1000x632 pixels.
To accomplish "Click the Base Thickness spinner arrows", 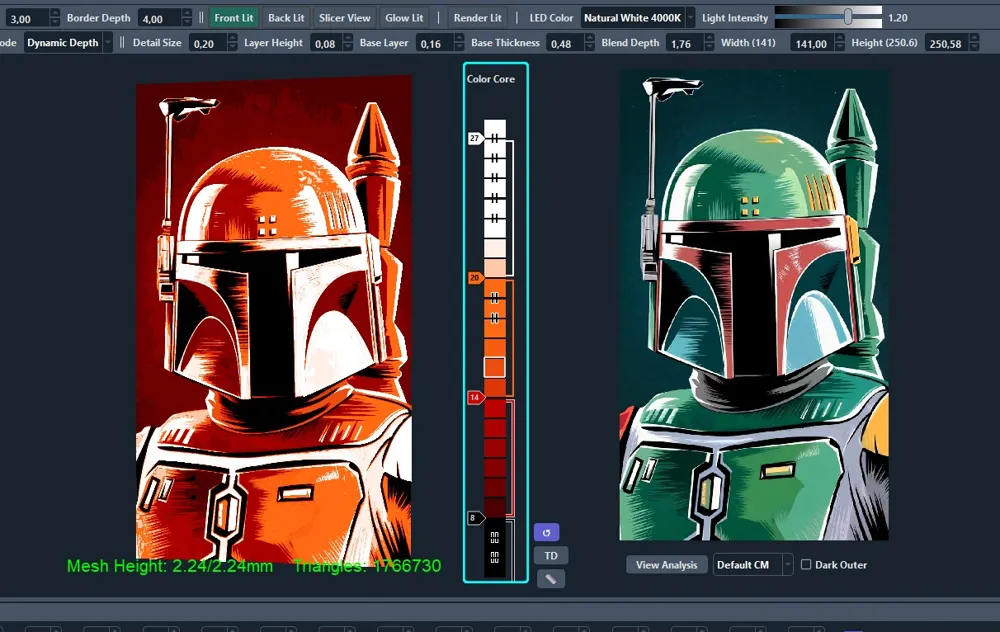I will [589, 43].
